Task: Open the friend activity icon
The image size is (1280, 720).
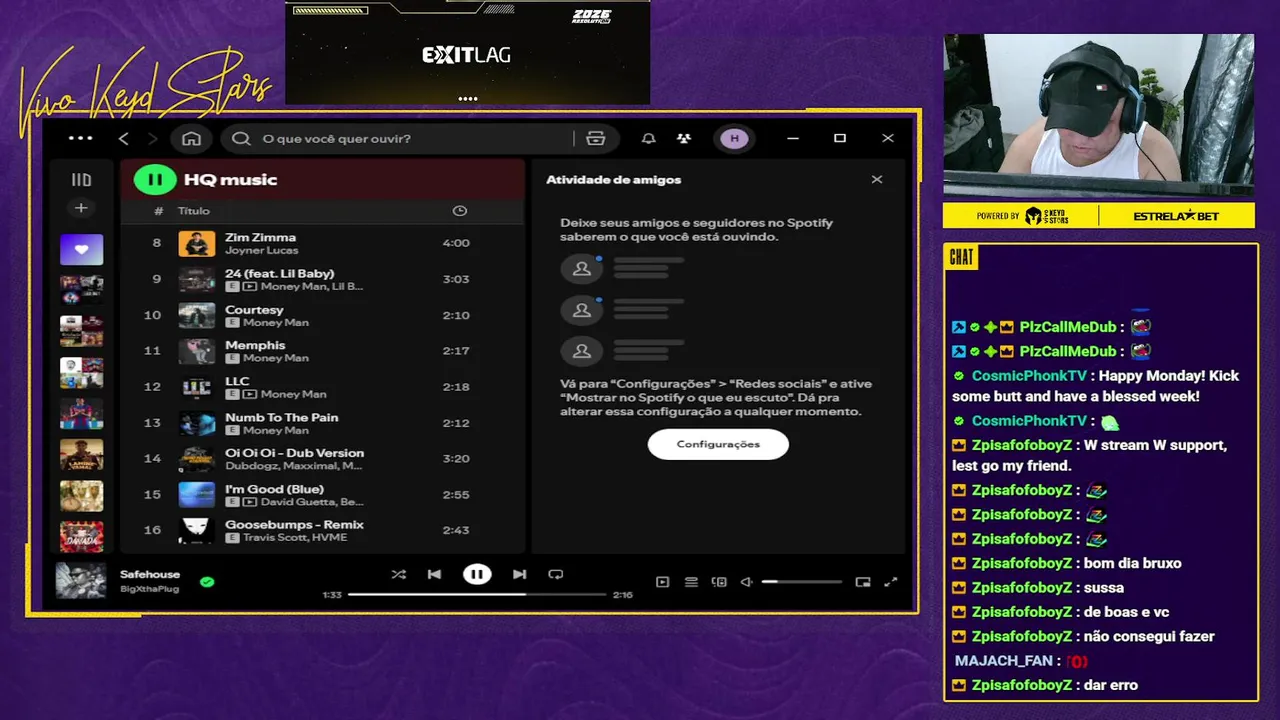Action: click(x=683, y=139)
